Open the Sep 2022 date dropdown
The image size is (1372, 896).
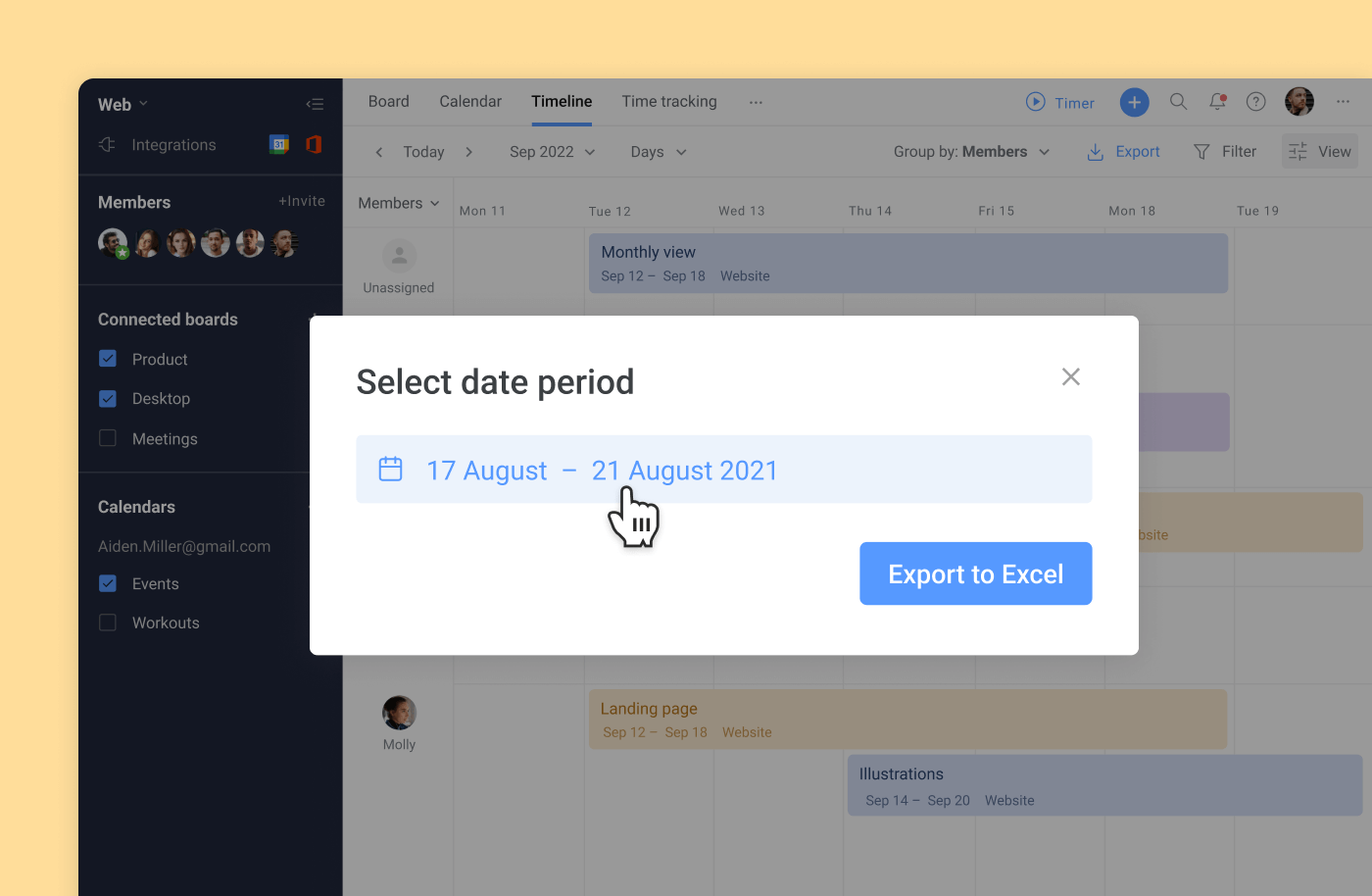551,152
